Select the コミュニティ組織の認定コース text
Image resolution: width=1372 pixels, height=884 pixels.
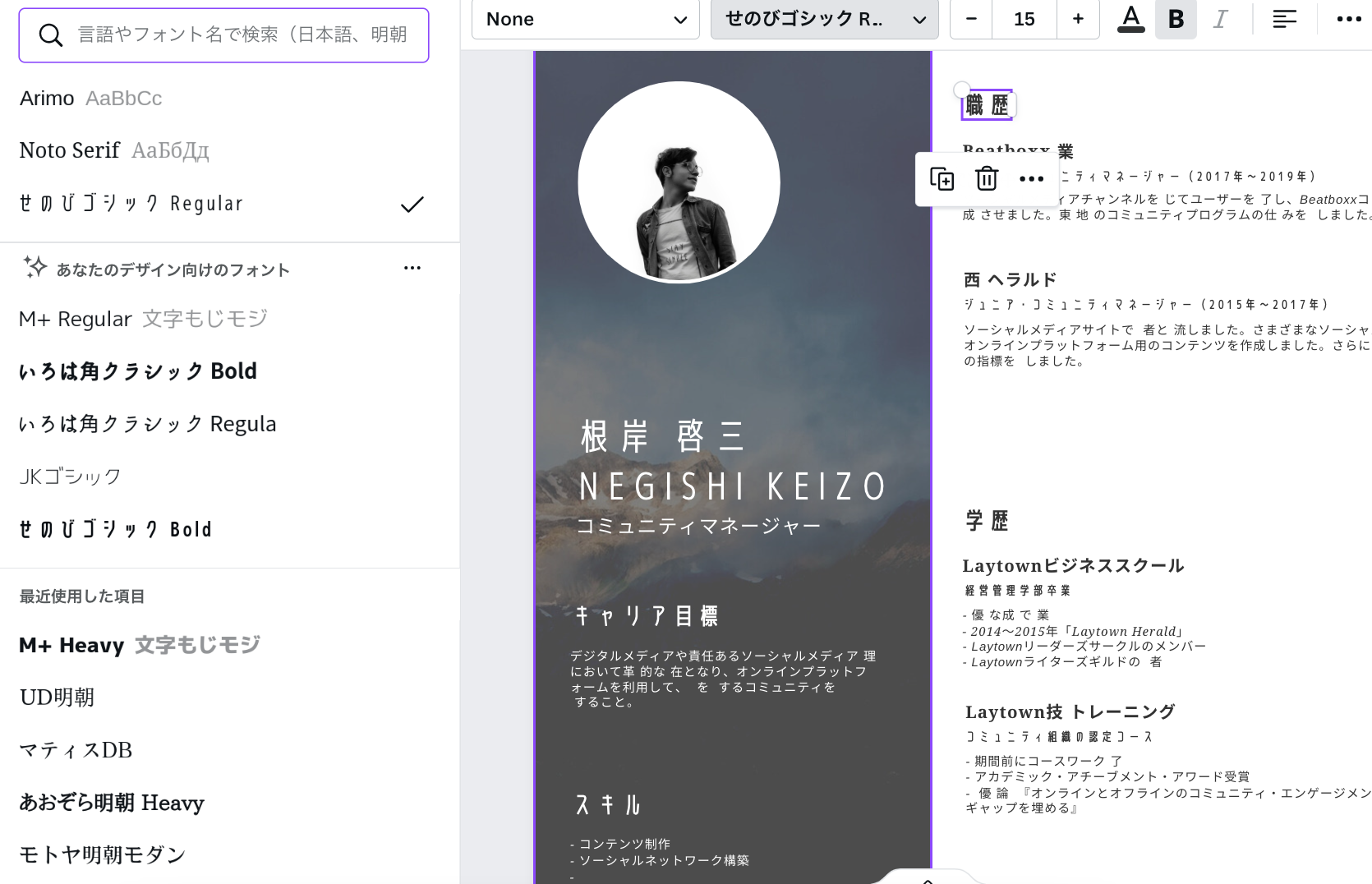[x=1059, y=737]
